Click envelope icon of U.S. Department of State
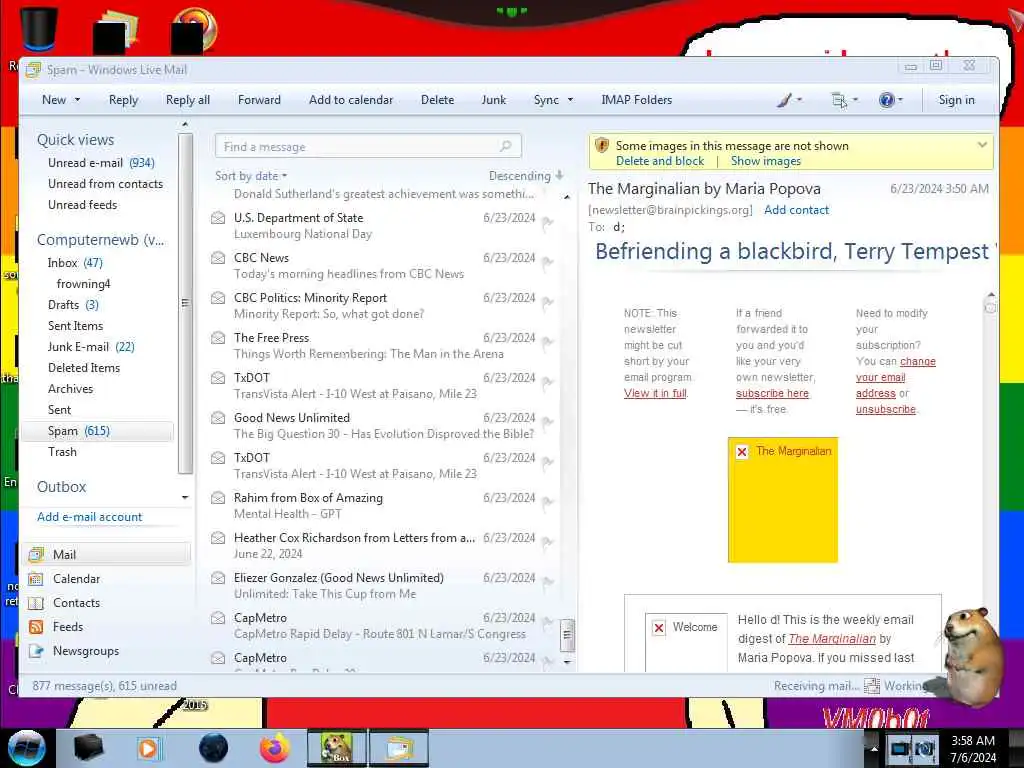Screen dimensions: 1024x768 pyautogui.click(x=218, y=218)
